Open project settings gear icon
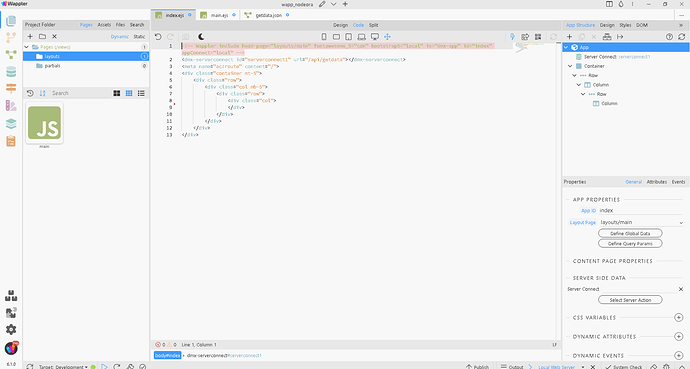Viewport: 690px width, 369px height. [x=11, y=329]
